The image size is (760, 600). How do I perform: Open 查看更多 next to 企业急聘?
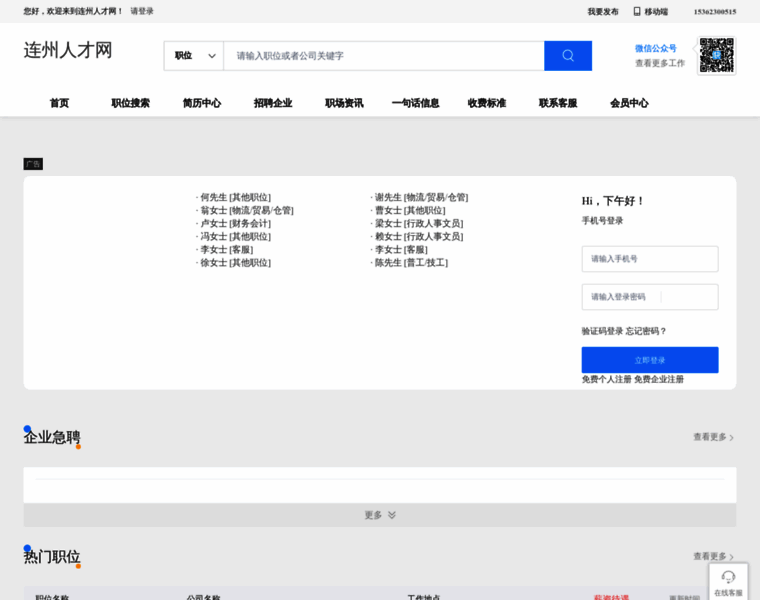pos(713,437)
